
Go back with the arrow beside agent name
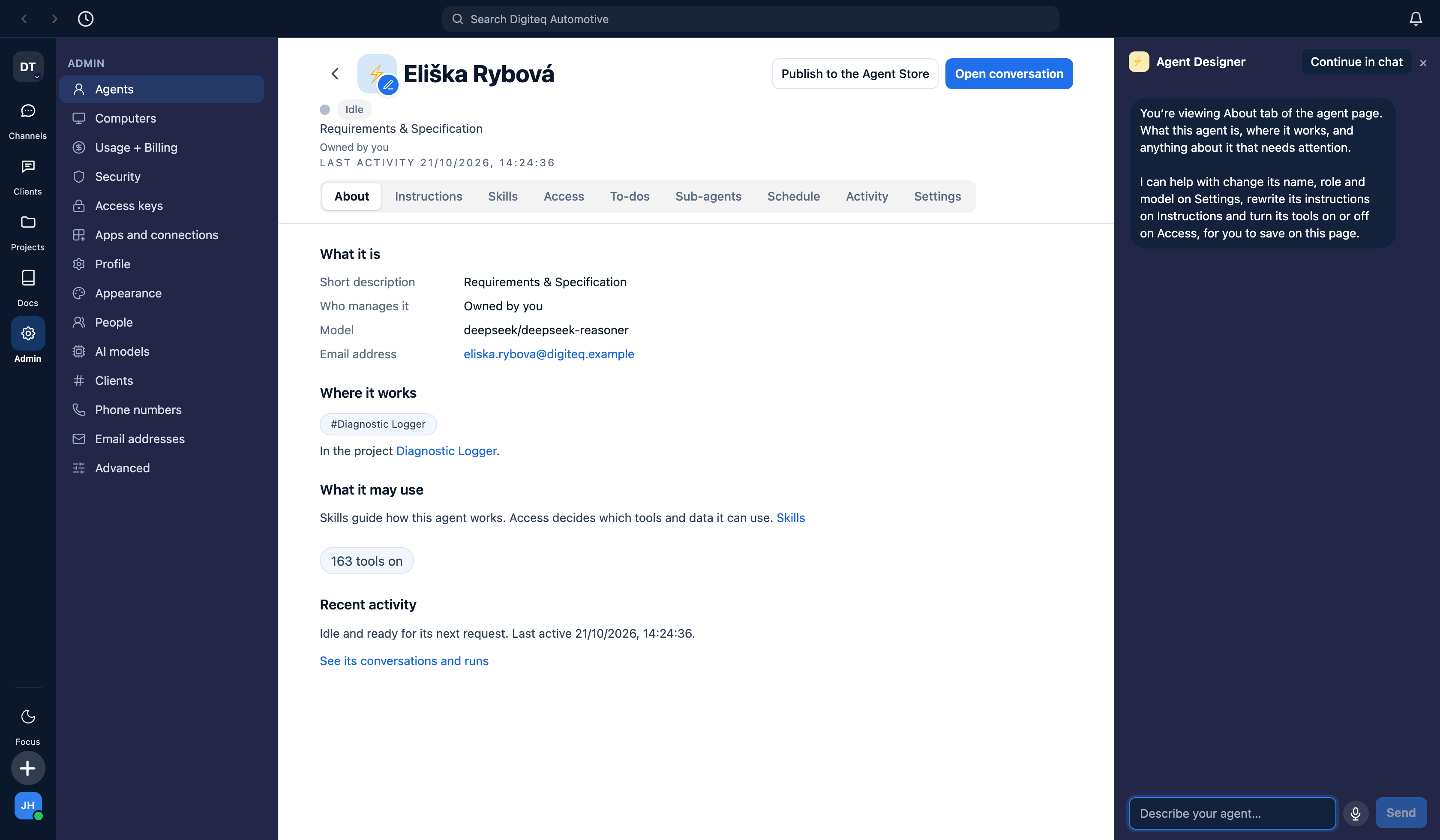tap(335, 74)
